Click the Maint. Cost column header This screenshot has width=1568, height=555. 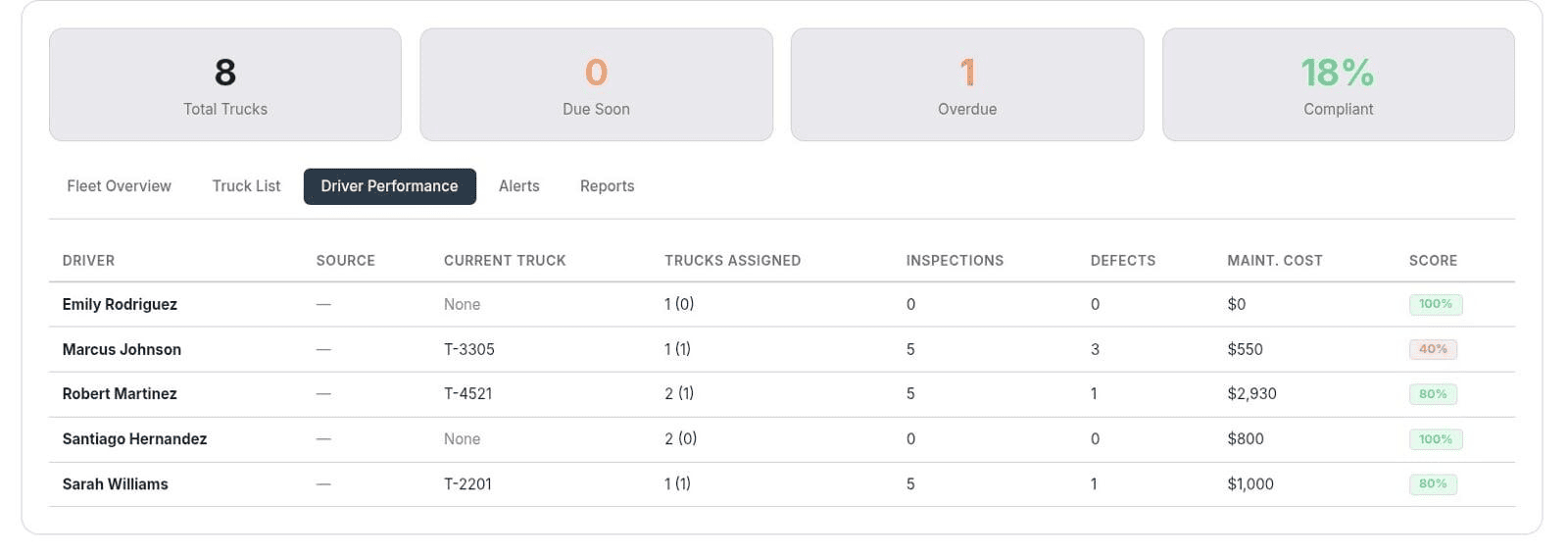tap(1274, 261)
